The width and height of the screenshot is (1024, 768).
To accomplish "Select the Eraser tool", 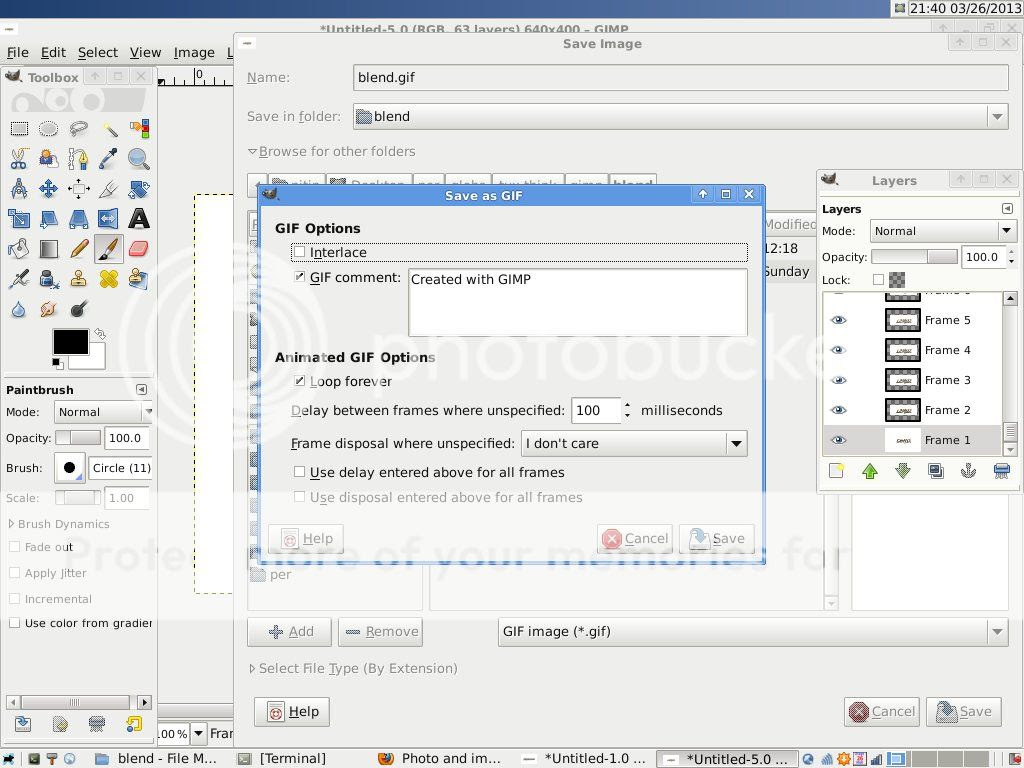I will pos(138,249).
